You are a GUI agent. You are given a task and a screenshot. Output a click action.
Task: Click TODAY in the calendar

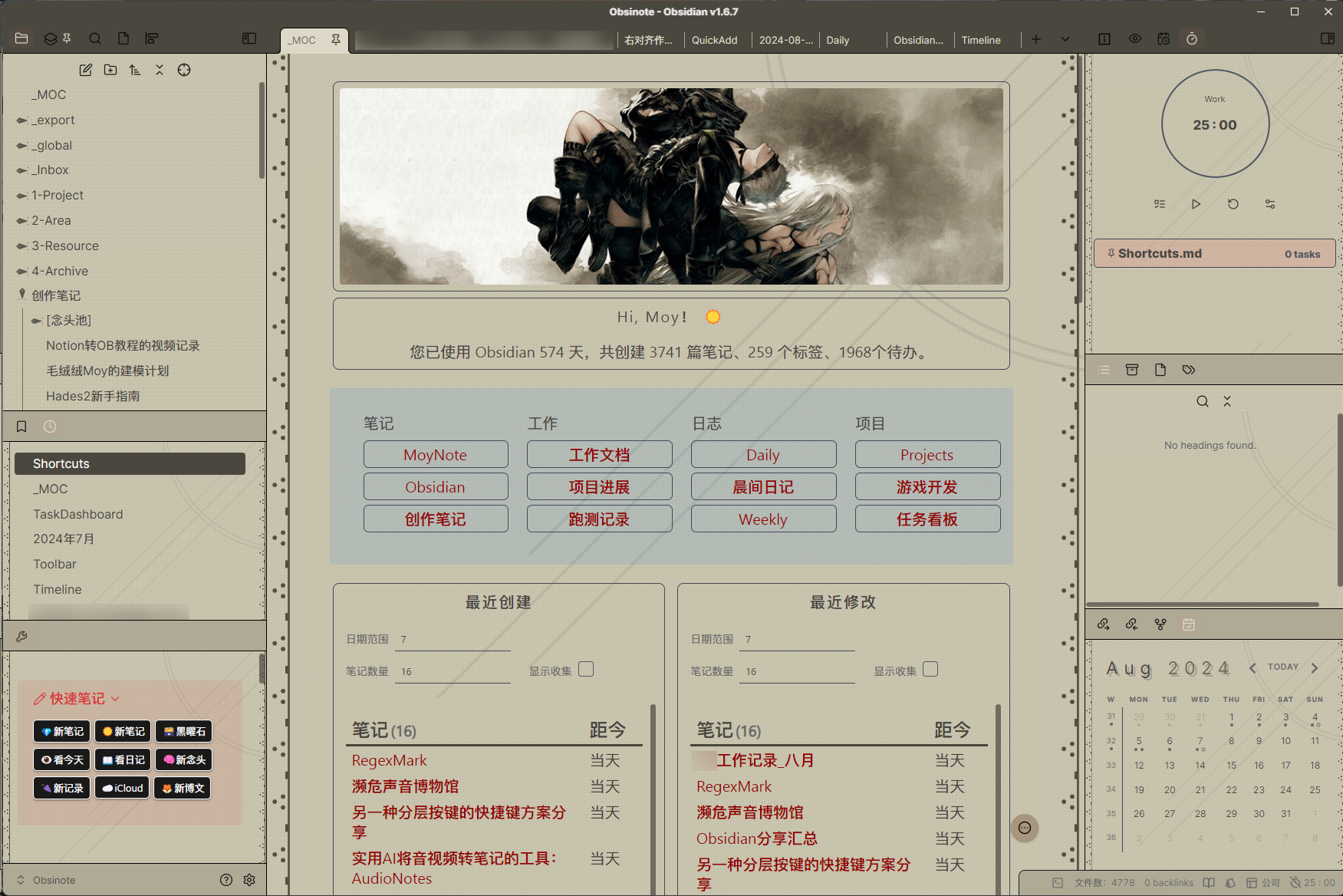[1283, 667]
